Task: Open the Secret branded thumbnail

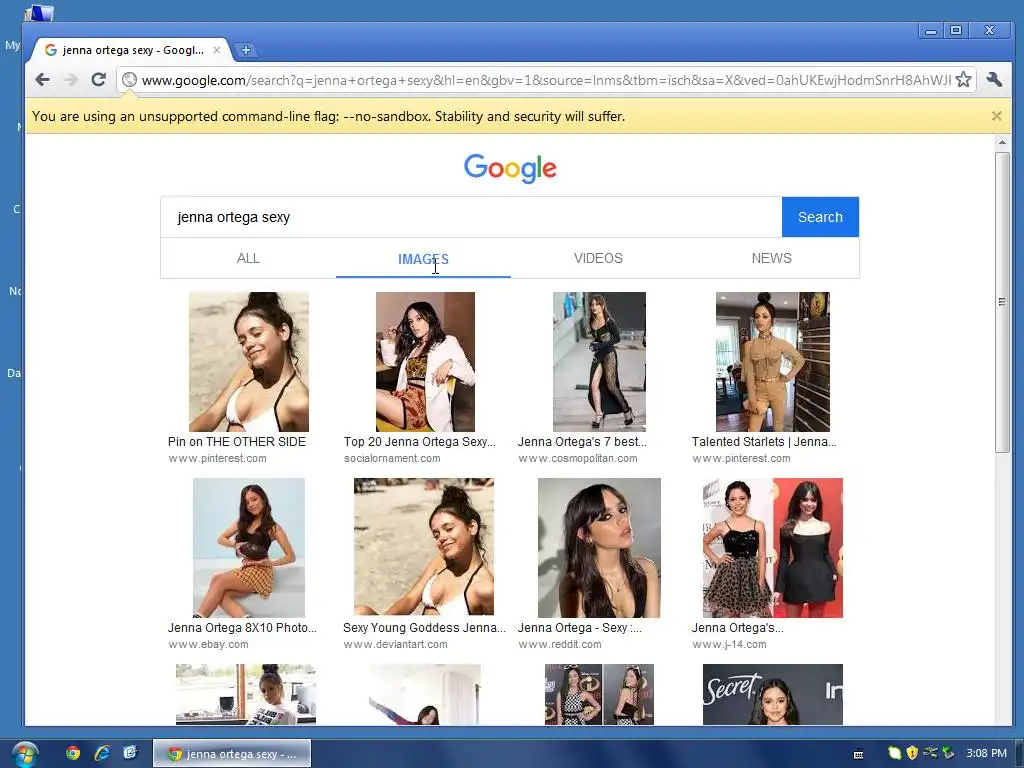Action: [x=773, y=694]
